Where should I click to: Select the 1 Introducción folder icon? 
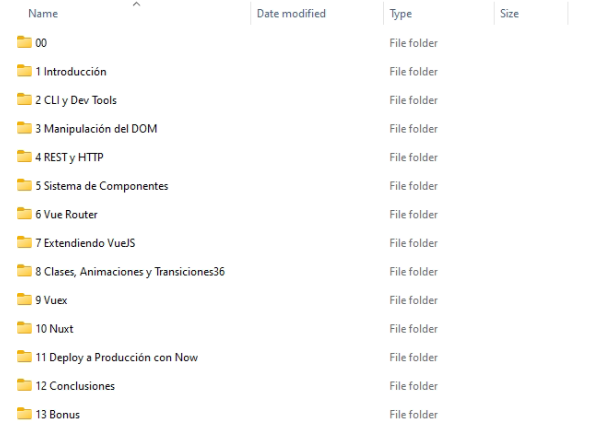point(24,71)
